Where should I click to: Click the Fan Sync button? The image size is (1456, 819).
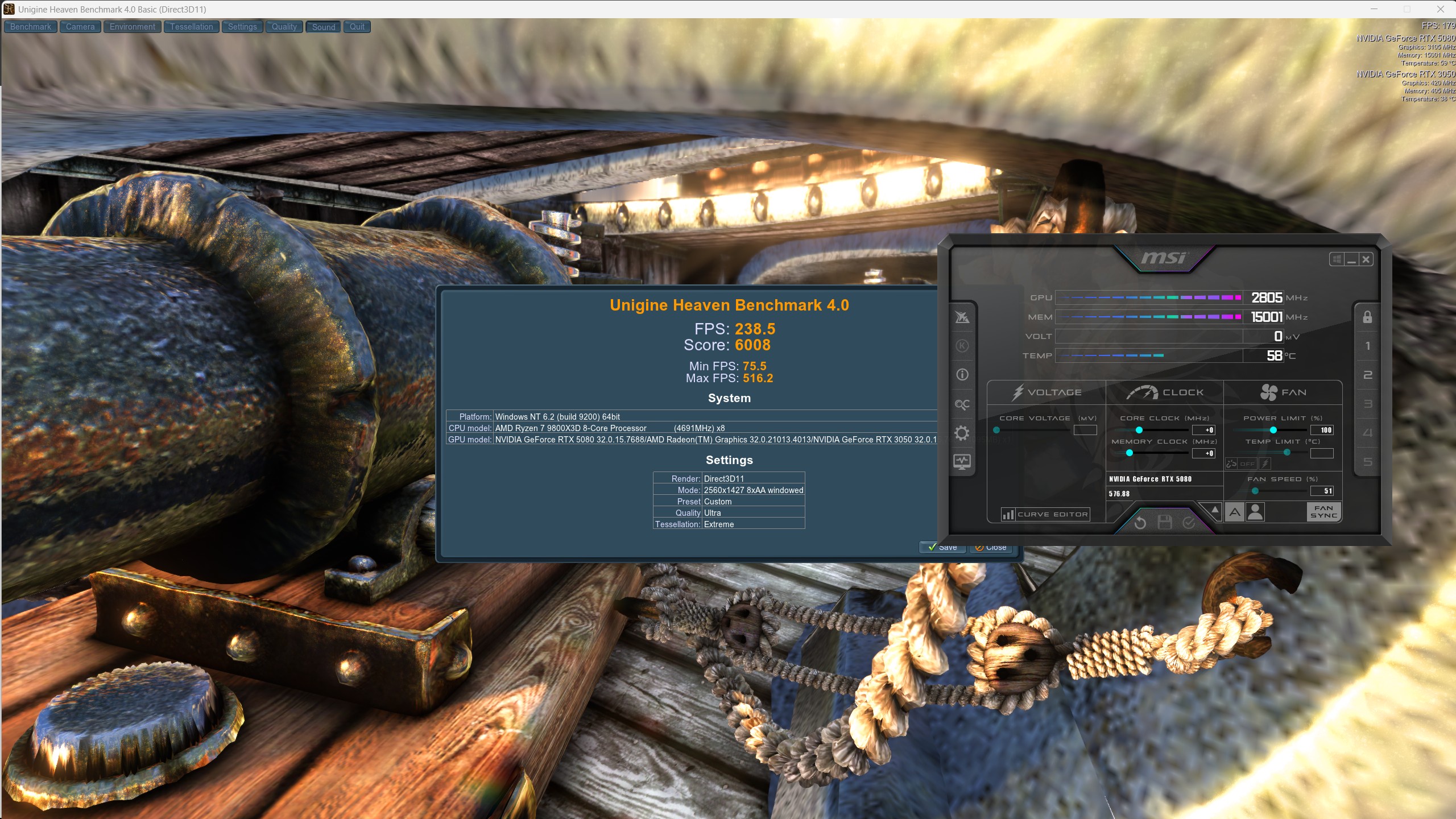coord(1323,512)
